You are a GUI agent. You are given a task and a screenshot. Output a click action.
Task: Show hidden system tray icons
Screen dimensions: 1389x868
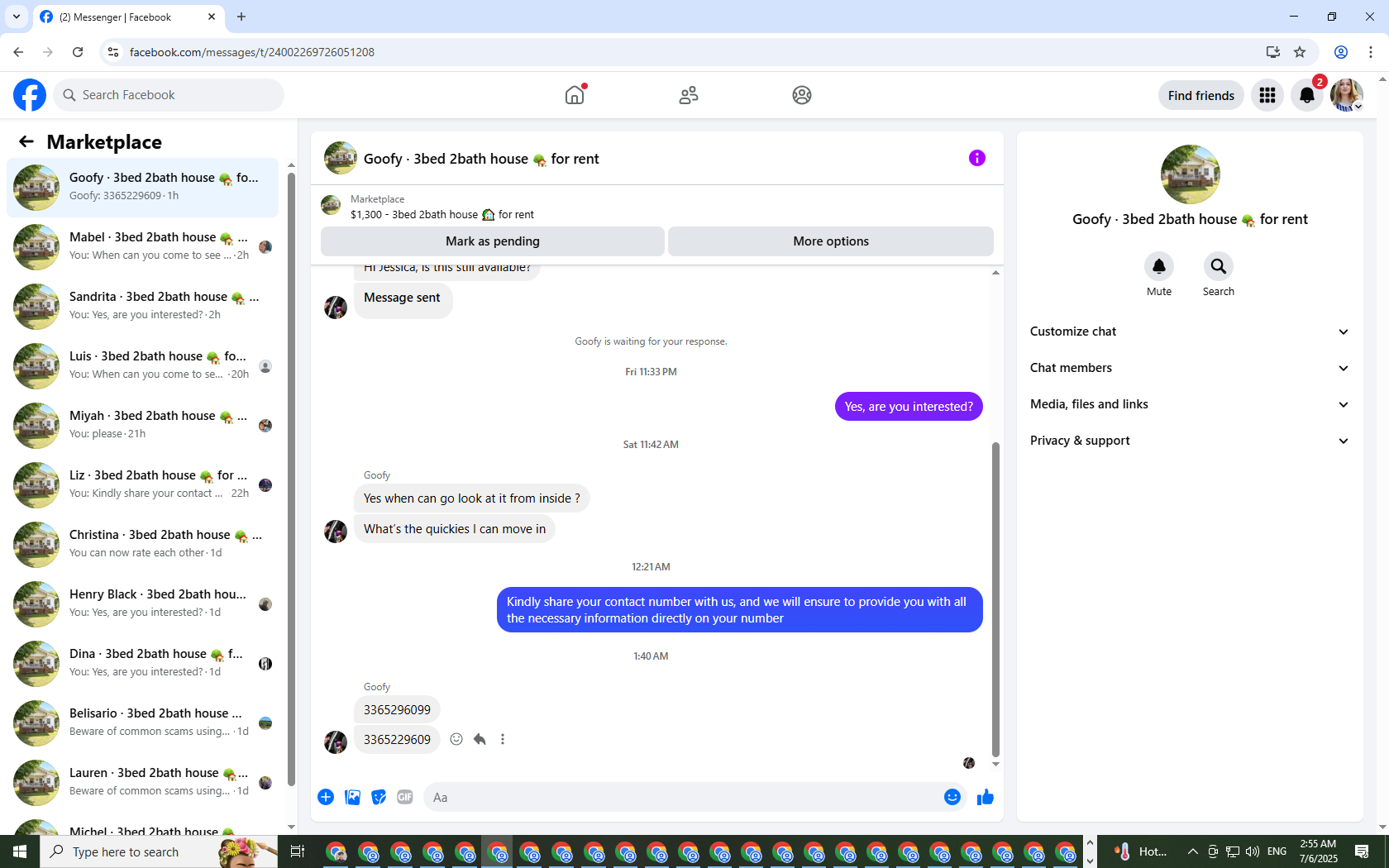(1192, 851)
